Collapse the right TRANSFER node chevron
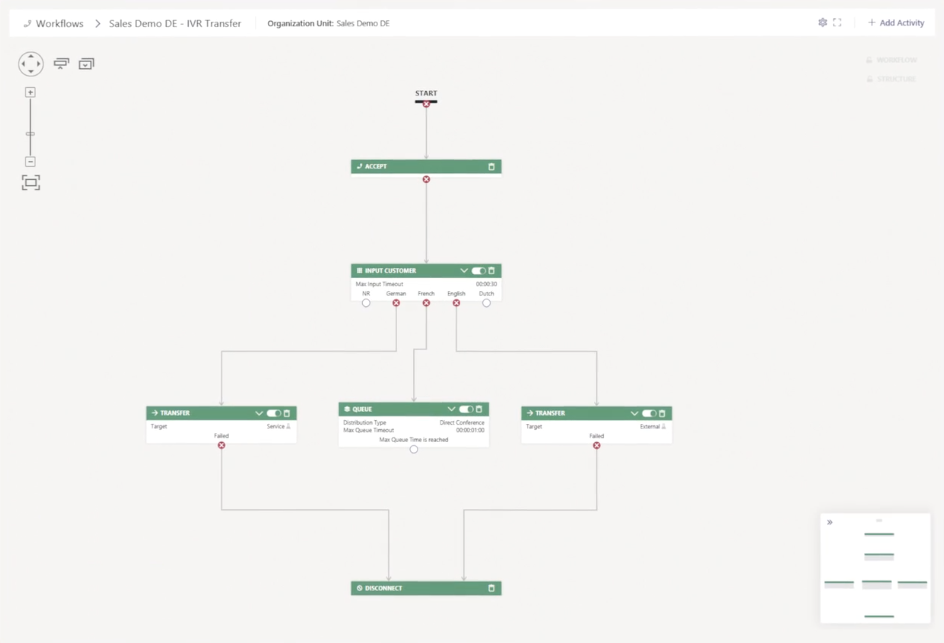Image resolution: width=944 pixels, height=643 pixels. coord(634,413)
